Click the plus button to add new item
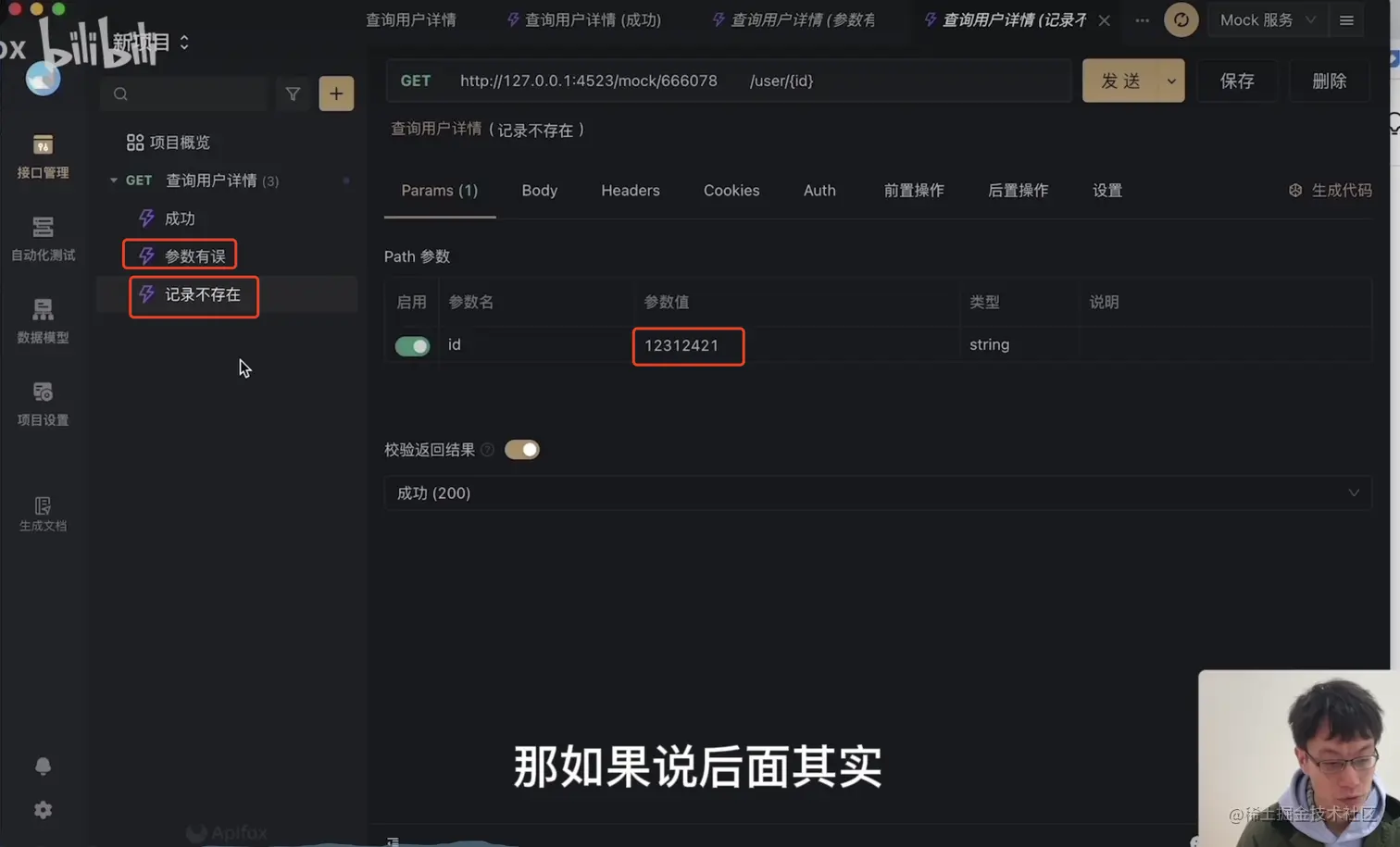 point(336,93)
